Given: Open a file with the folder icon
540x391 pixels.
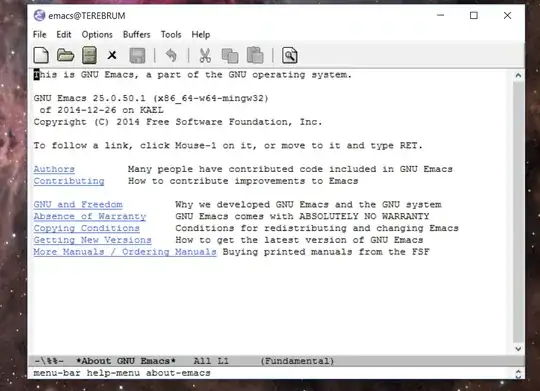Looking at the screenshot, I should [x=65, y=55].
